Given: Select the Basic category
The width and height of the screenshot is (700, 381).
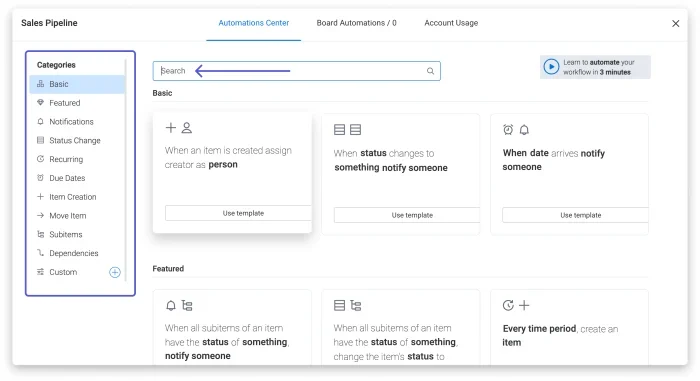Looking at the screenshot, I should point(77,84).
